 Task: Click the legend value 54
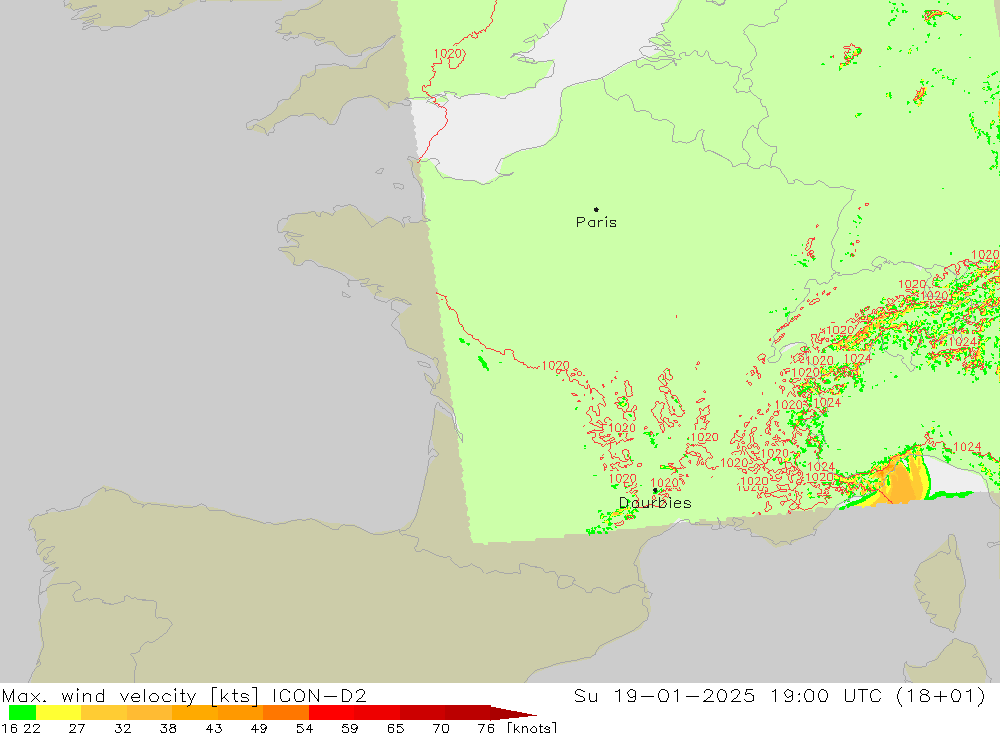(304, 728)
